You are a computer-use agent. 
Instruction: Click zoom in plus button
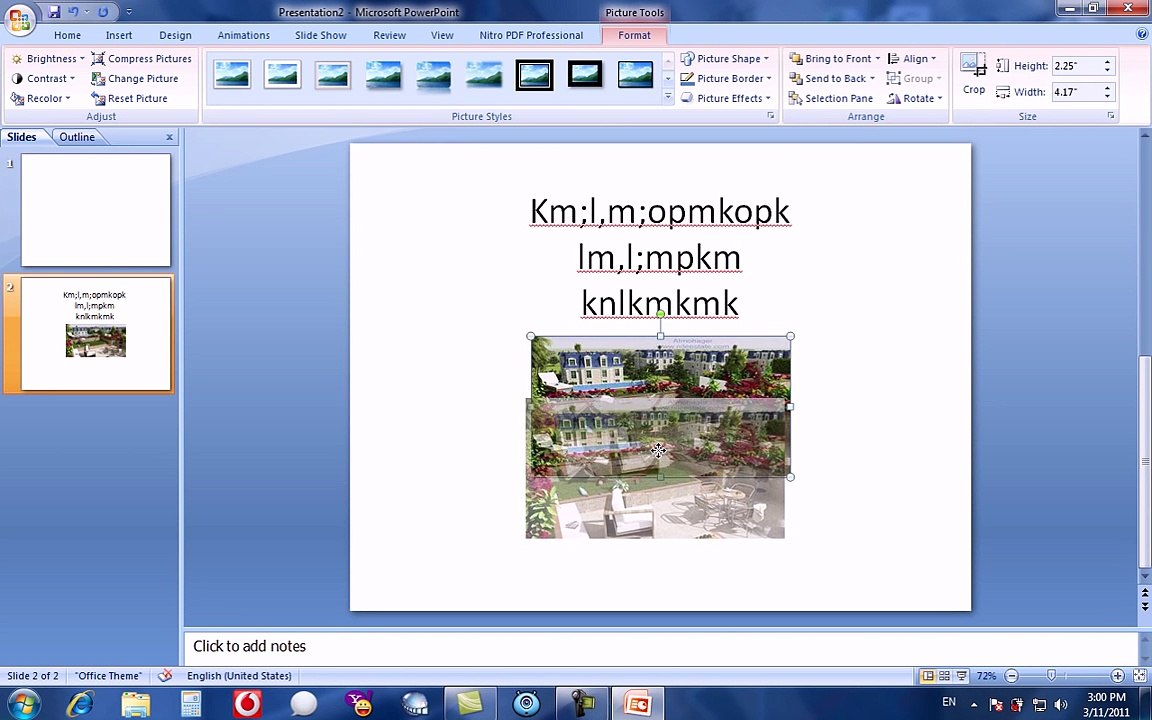coord(1117,676)
